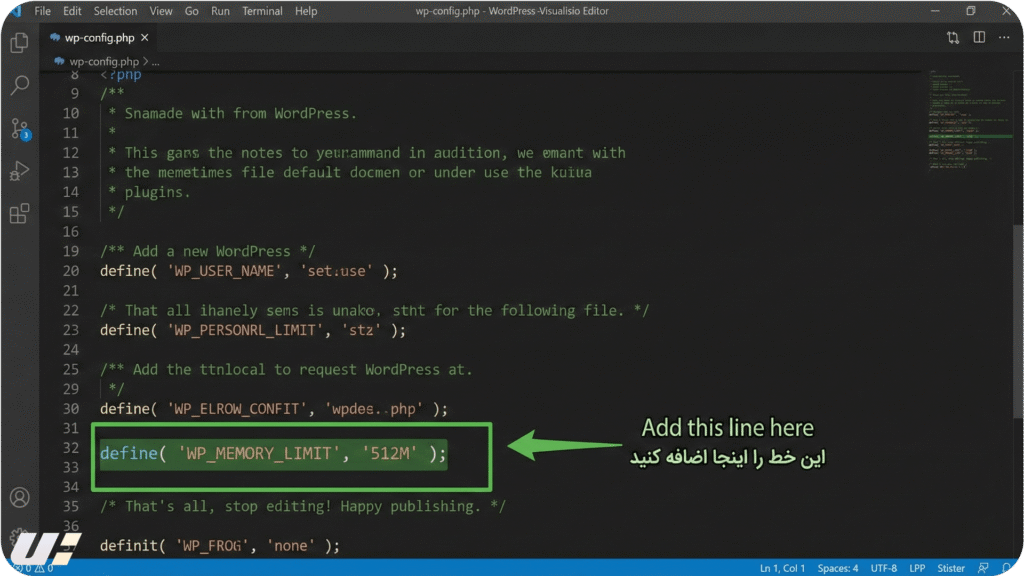The width and height of the screenshot is (1024, 576).
Task: Open the Explorer panel icon
Action: (x=18, y=44)
